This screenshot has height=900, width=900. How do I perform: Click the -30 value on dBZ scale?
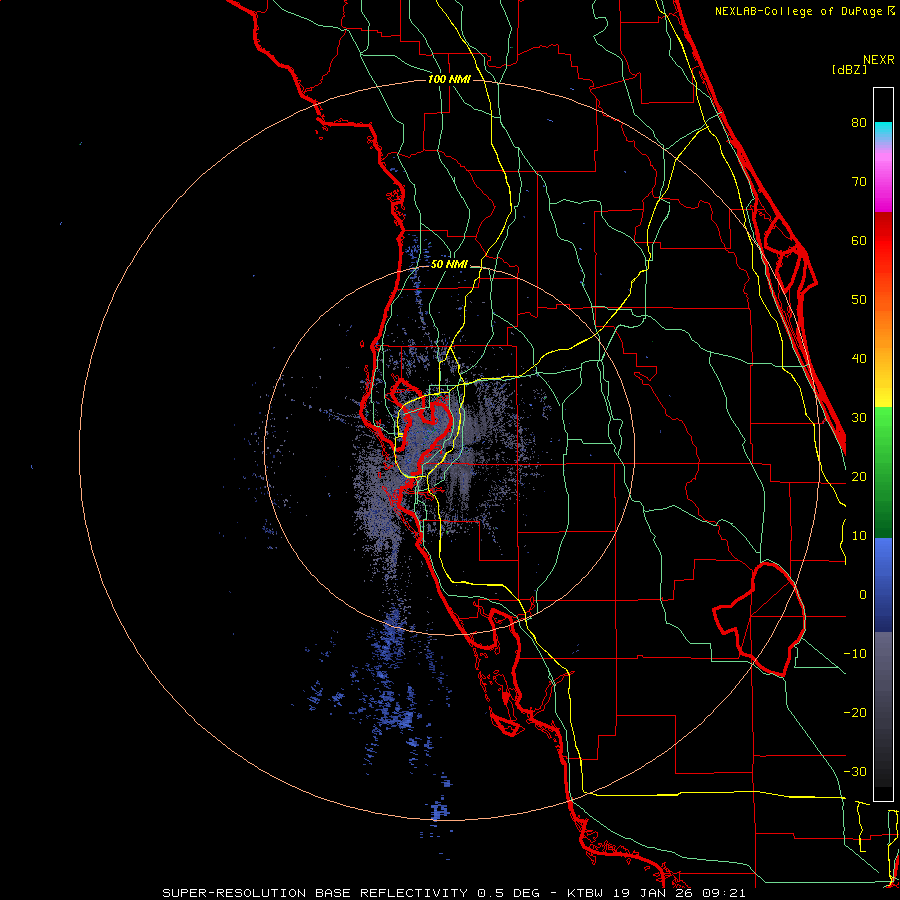(x=855, y=772)
